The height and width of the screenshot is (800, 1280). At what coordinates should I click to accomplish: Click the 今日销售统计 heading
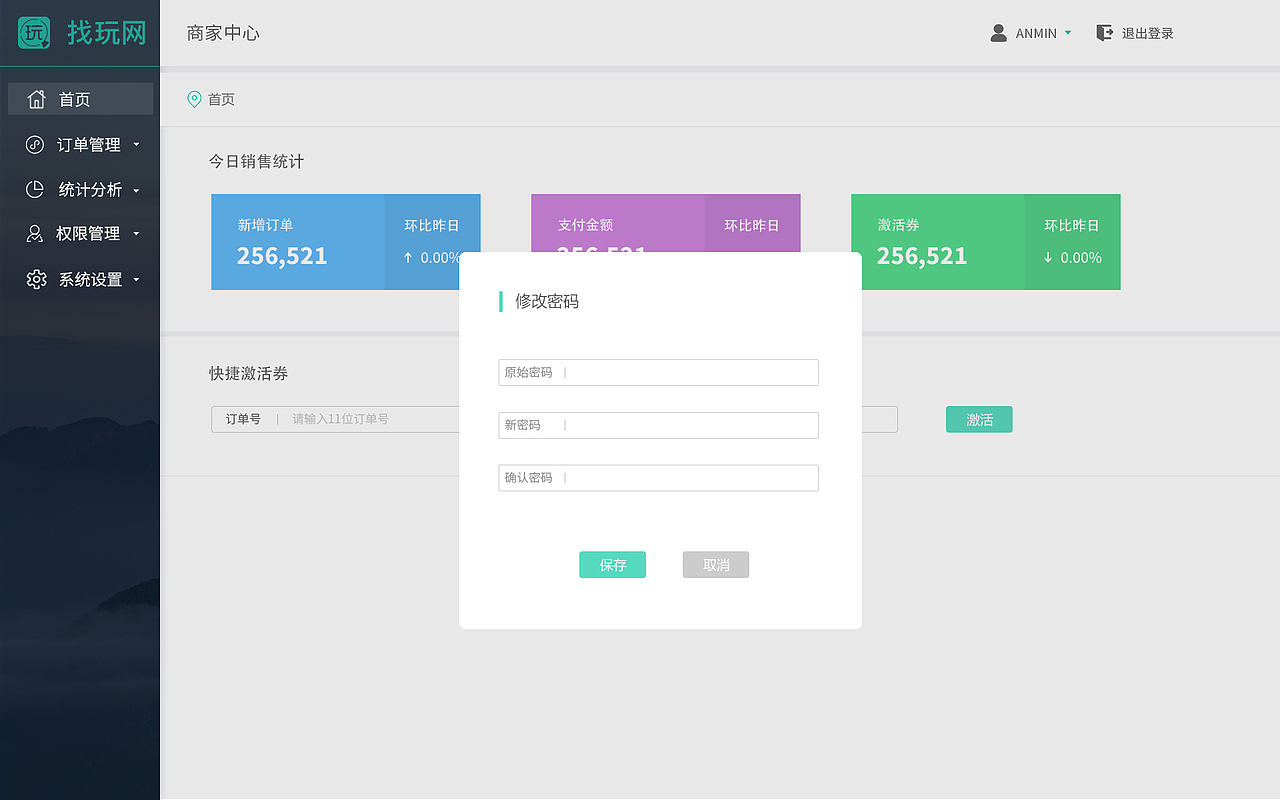click(x=256, y=161)
